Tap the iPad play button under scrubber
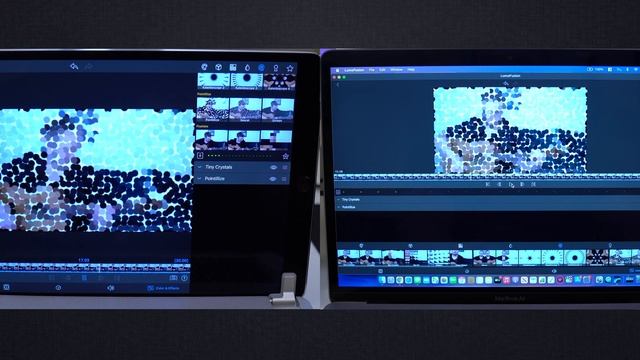 (x=84, y=278)
